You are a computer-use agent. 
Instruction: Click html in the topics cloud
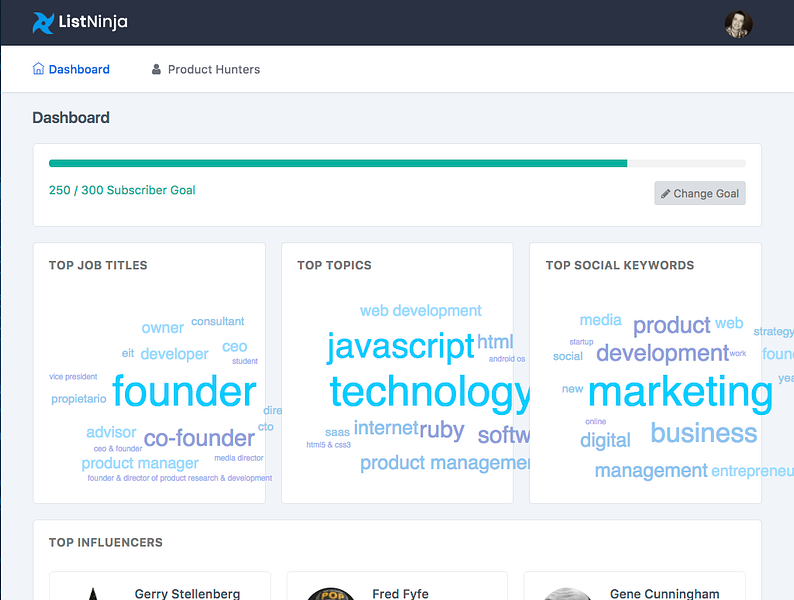pos(495,342)
